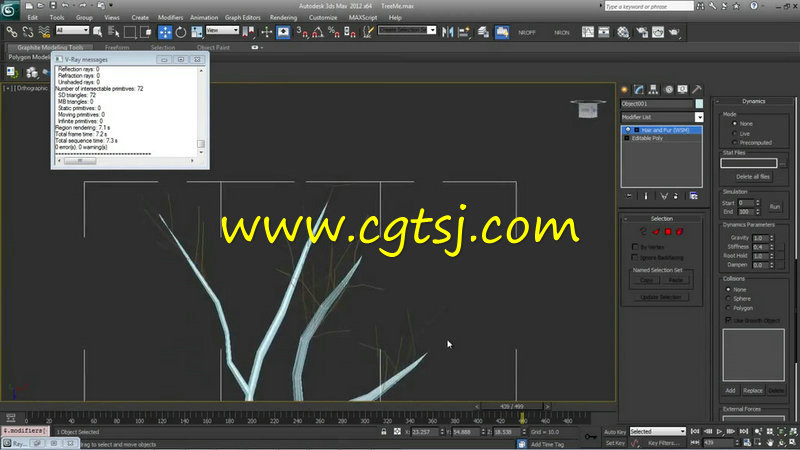Click the Unlink Selection icon
The image size is (800, 450).
tap(28, 32)
